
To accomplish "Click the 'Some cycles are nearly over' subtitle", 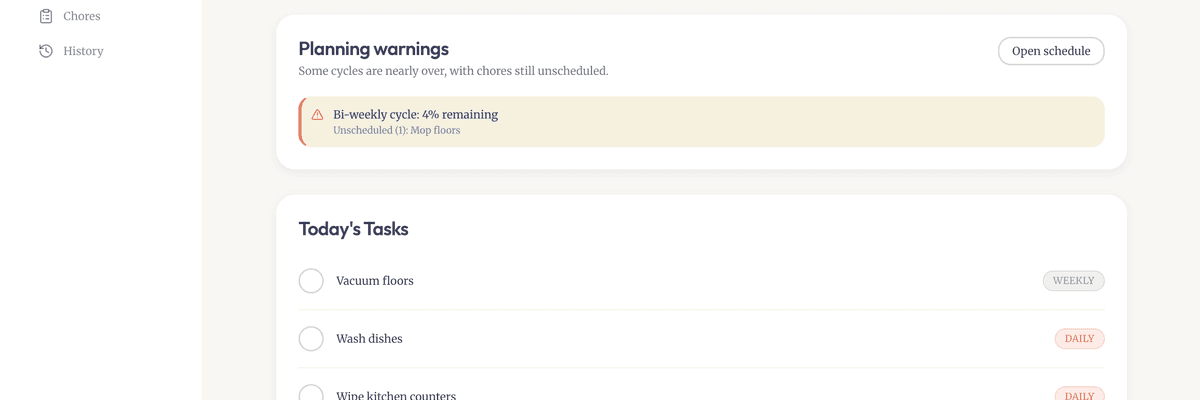I will [x=453, y=71].
